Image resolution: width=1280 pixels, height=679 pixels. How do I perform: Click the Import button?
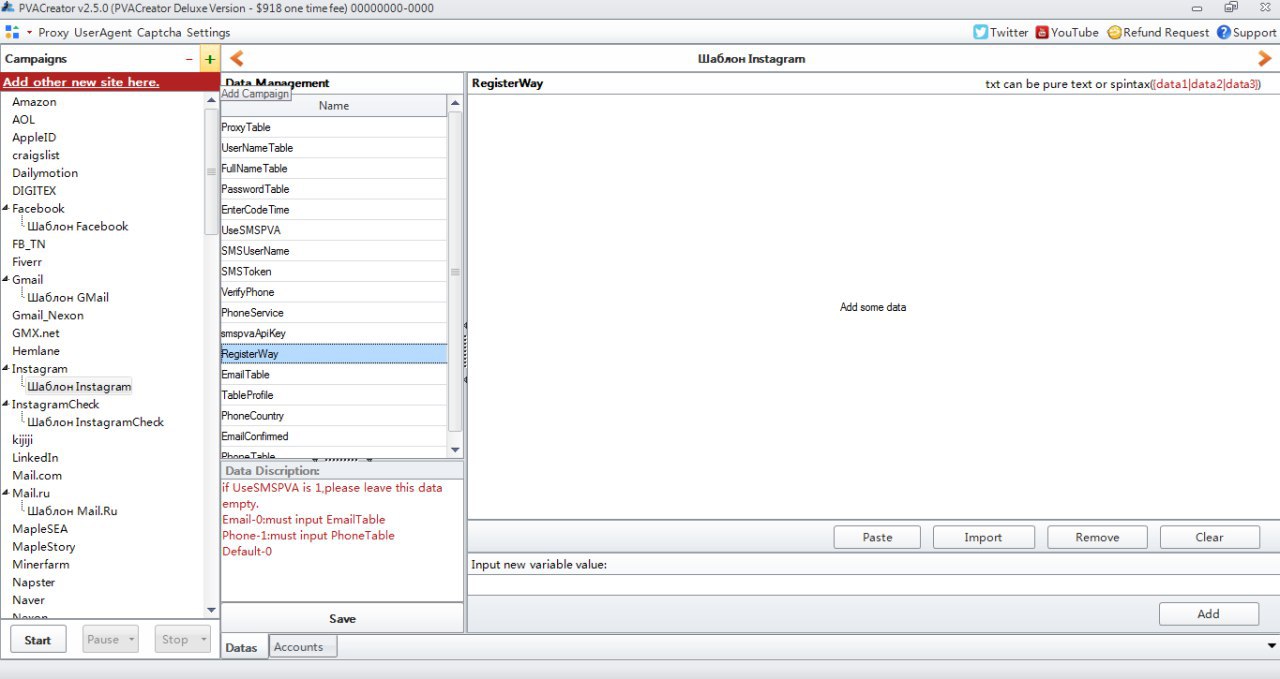983,537
